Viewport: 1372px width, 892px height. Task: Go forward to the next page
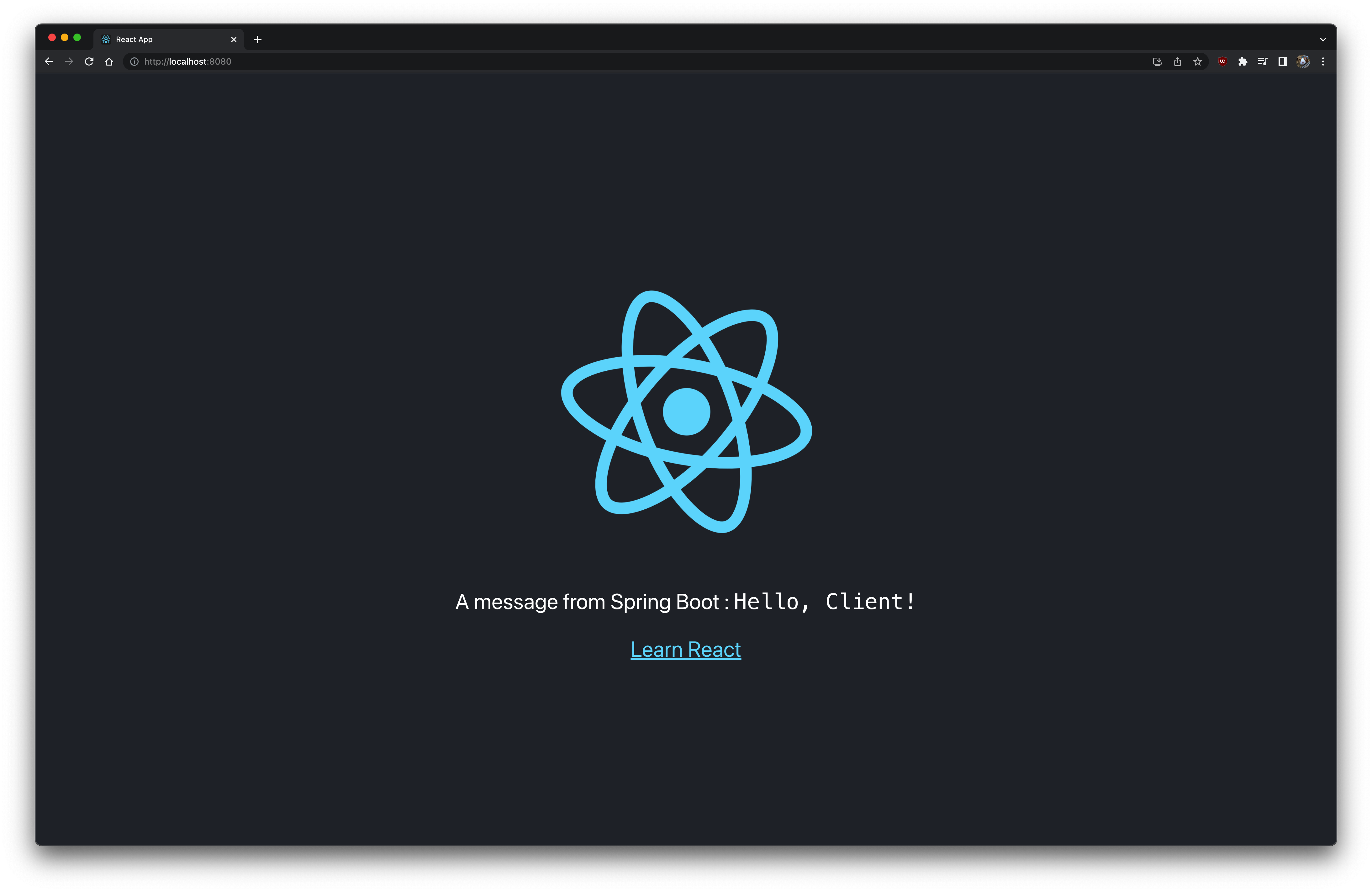point(69,62)
